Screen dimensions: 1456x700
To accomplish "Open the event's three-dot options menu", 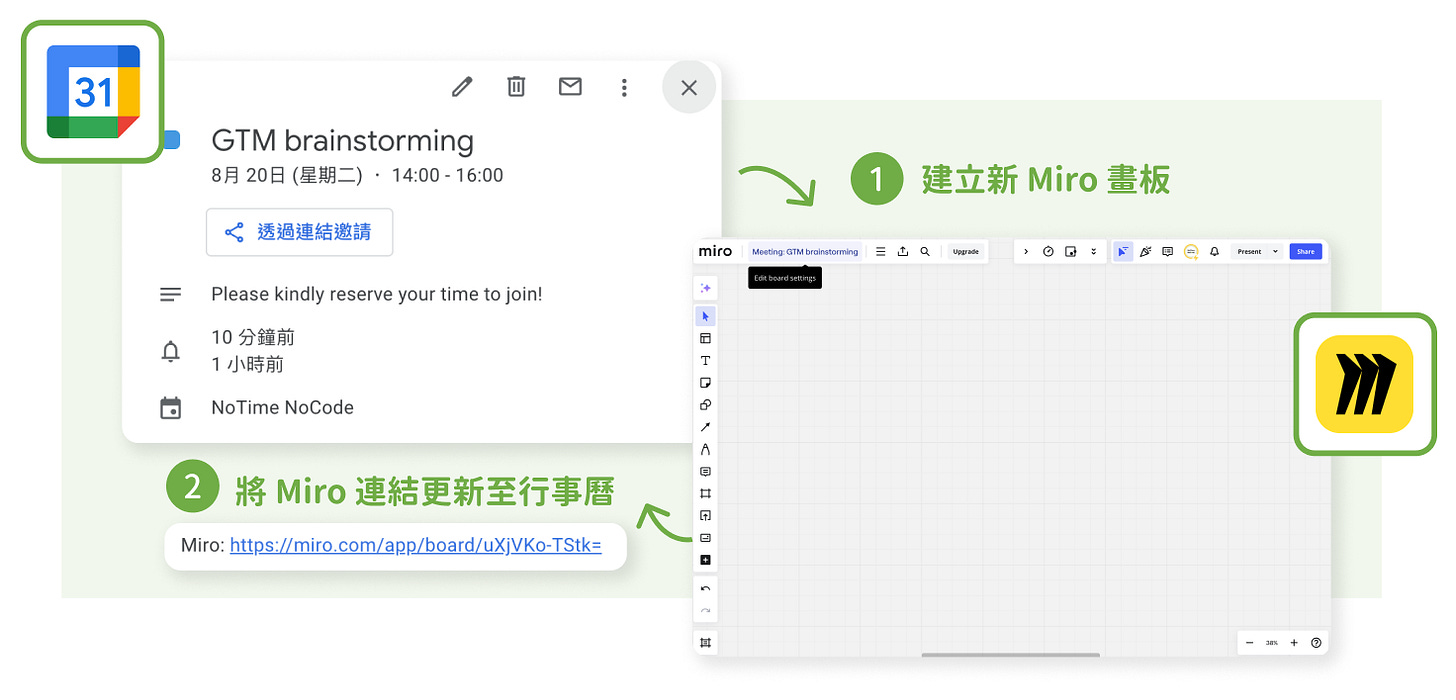I will tap(624, 87).
